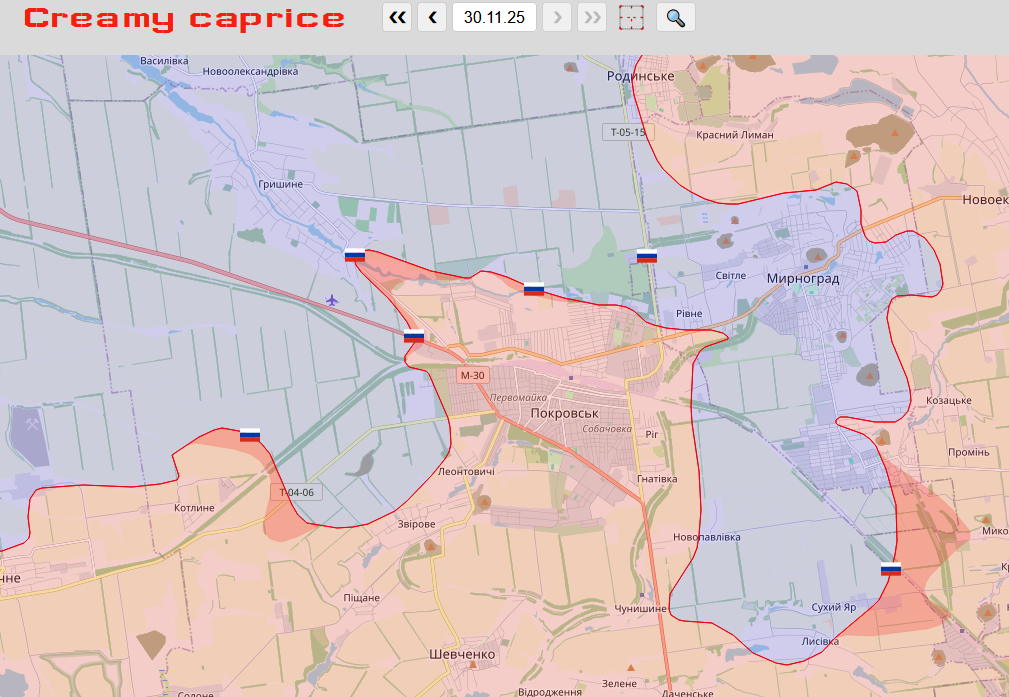1009x697 pixels.
Task: Select the flag marker on the road northwest of M-30
Action: (414, 335)
